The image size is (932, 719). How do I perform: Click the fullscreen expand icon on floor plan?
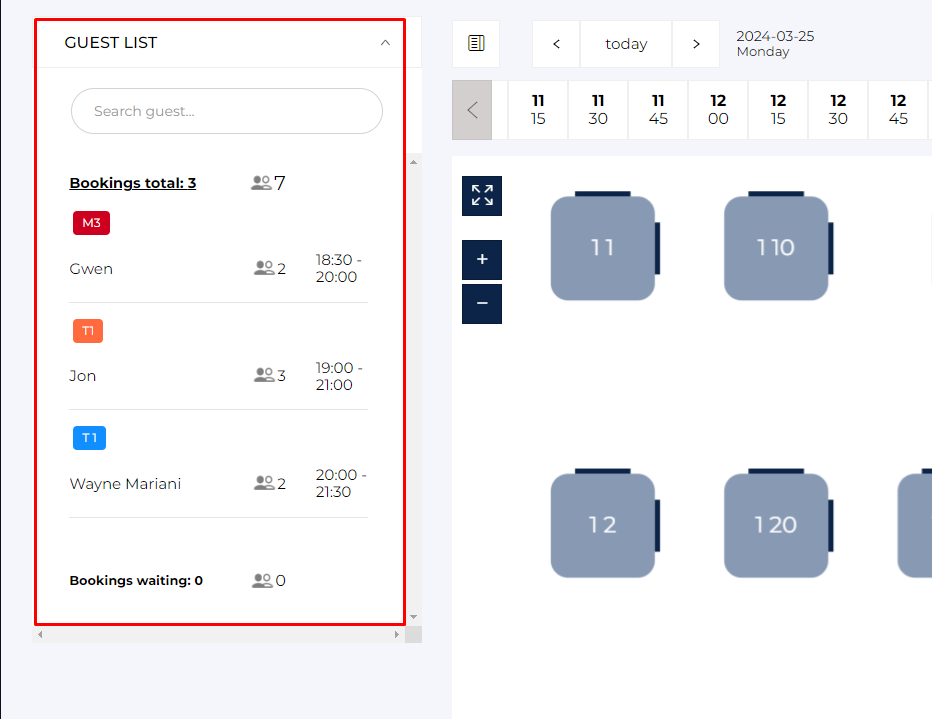coord(482,196)
